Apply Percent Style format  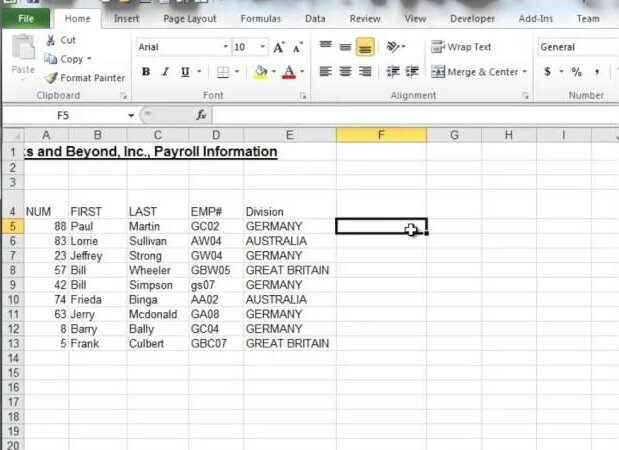pos(577,72)
